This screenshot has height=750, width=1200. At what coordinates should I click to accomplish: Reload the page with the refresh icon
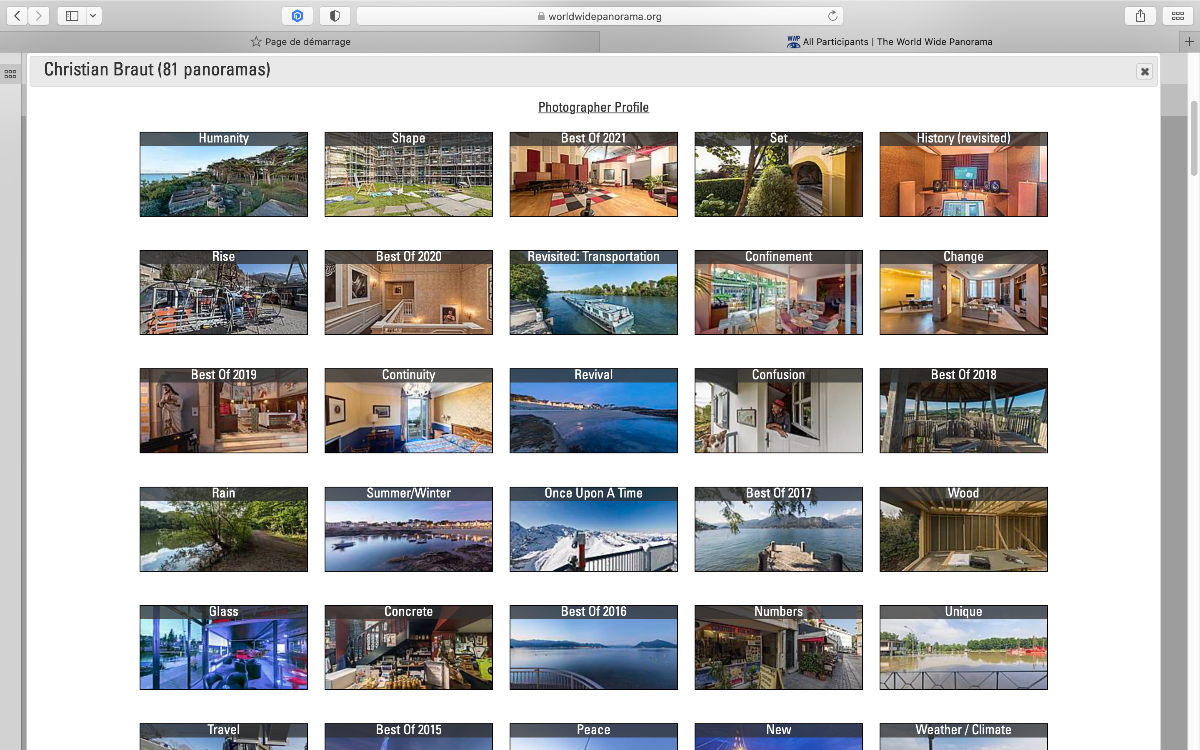pos(832,16)
